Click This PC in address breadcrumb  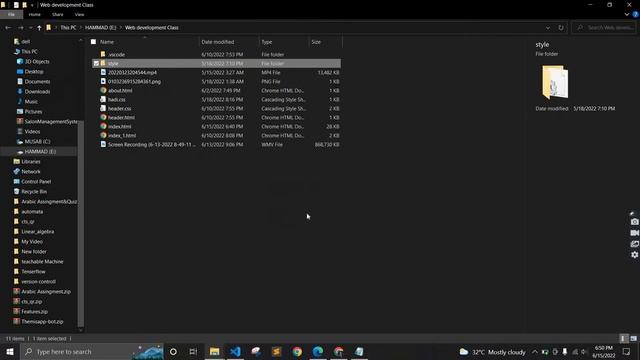[x=68, y=28]
